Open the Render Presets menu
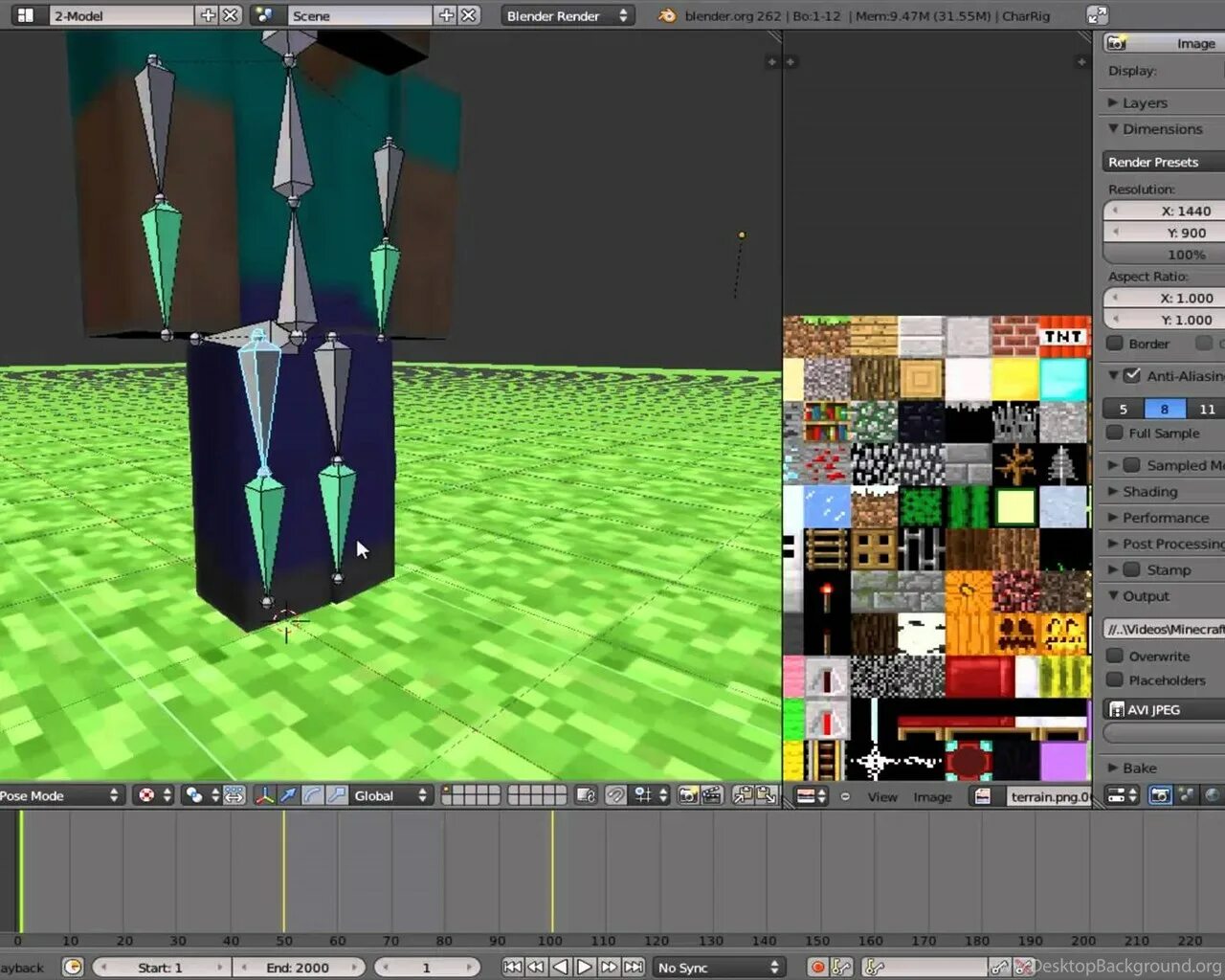 click(x=1164, y=162)
